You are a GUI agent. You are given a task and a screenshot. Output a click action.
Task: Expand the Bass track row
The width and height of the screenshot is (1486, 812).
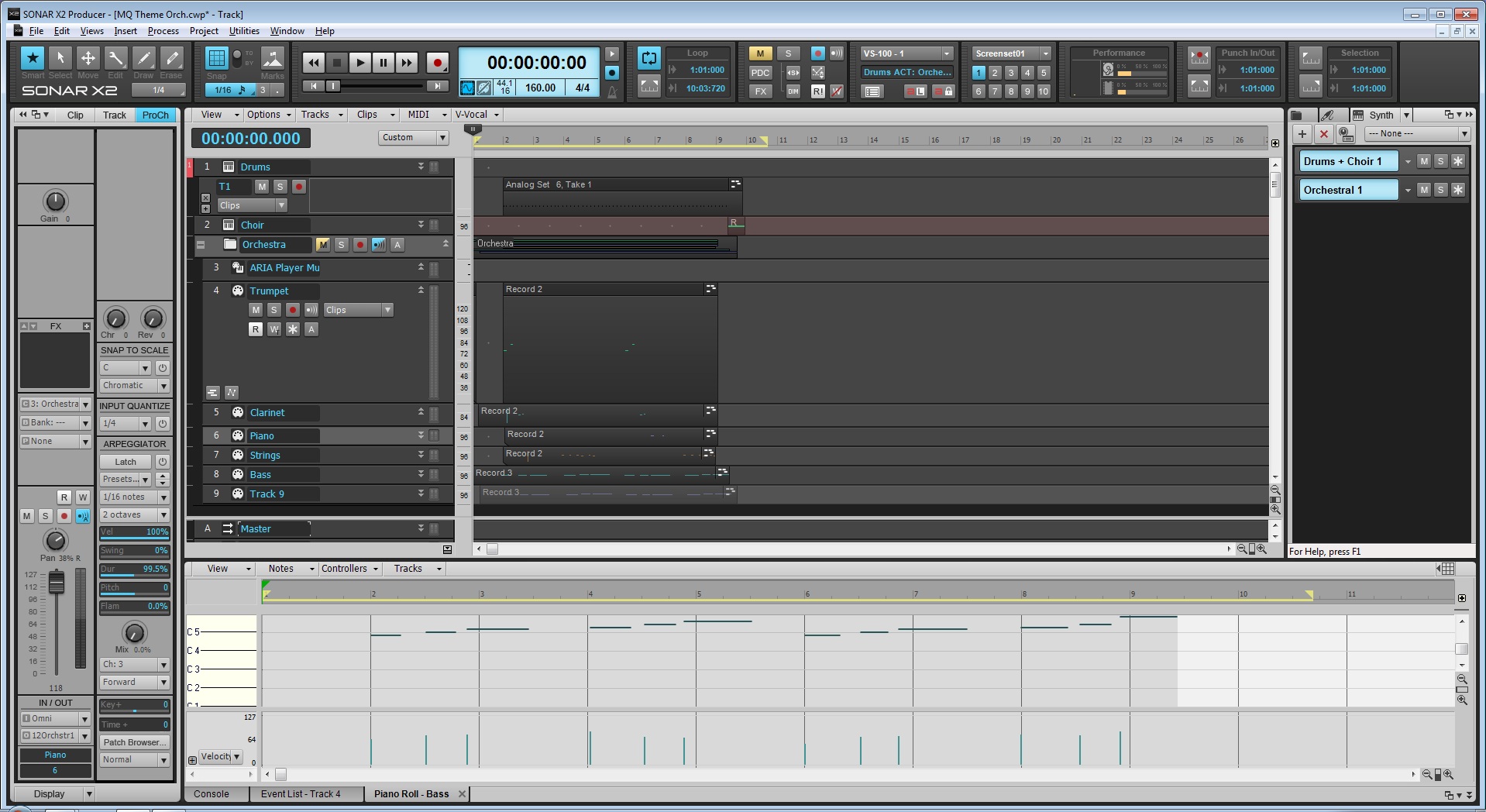[x=421, y=473]
